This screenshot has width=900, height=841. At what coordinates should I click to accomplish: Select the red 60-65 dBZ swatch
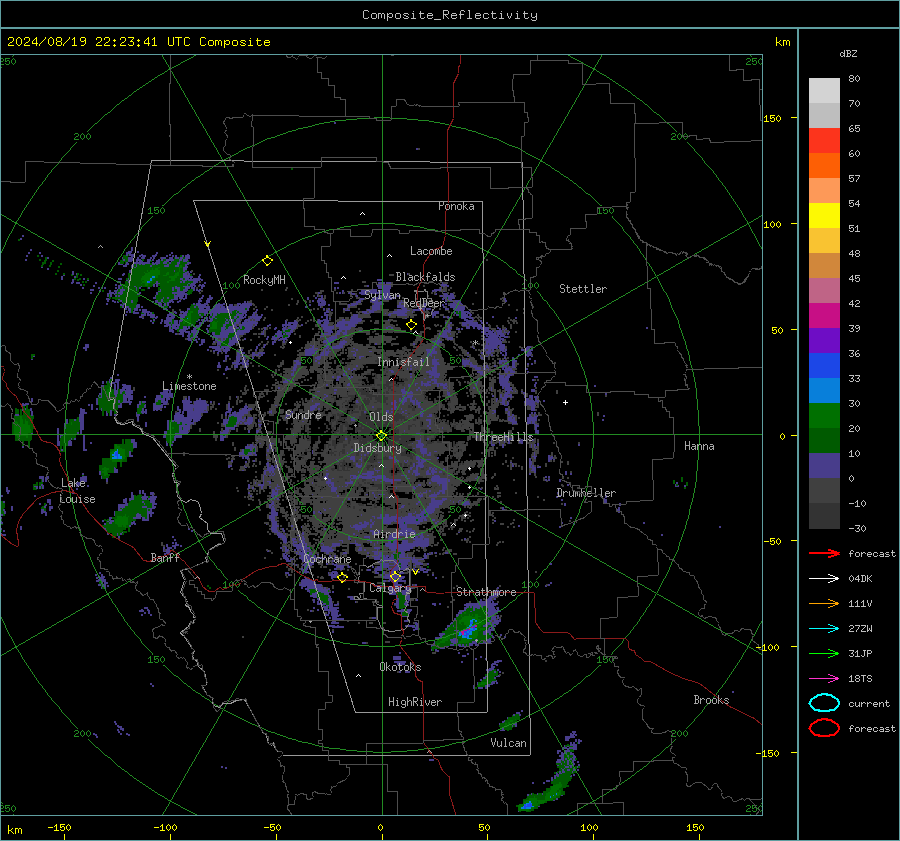tap(824, 141)
